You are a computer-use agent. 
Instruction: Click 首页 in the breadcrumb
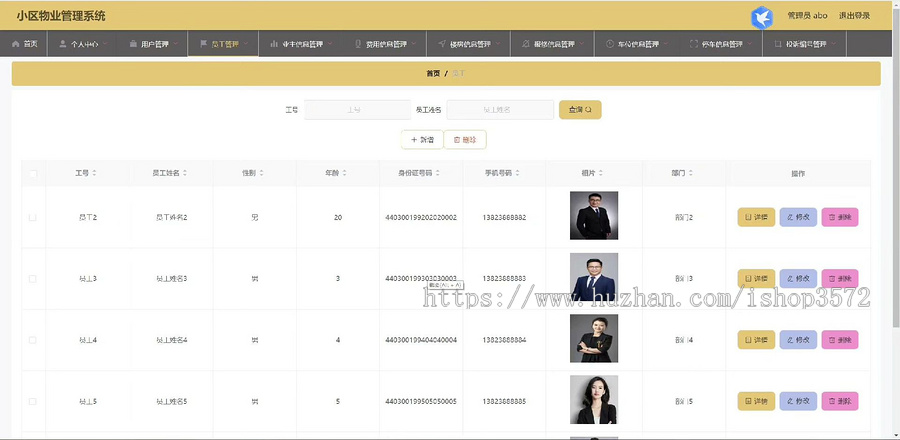coord(433,73)
